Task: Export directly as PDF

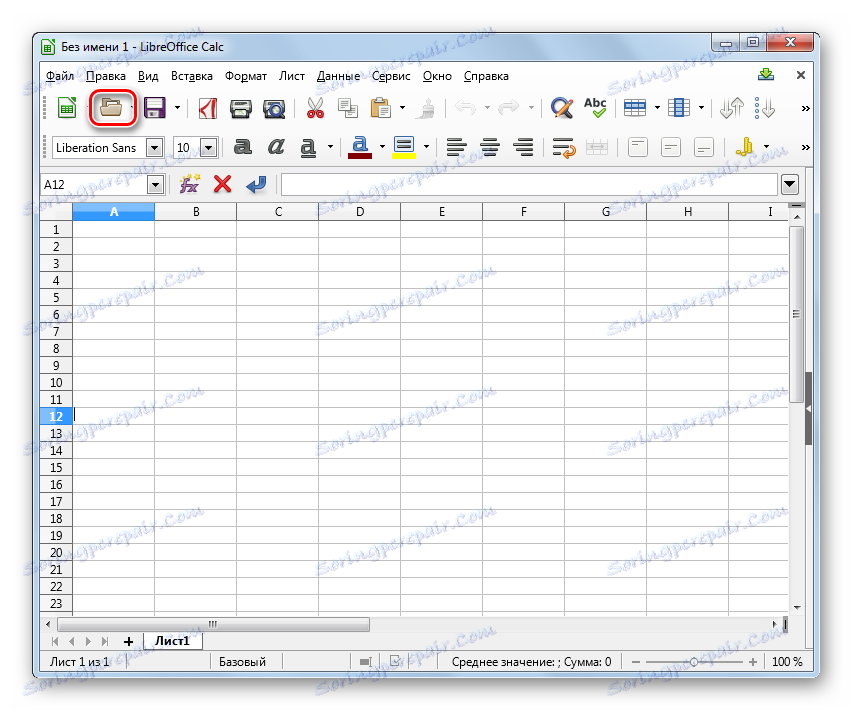Action: tap(207, 108)
